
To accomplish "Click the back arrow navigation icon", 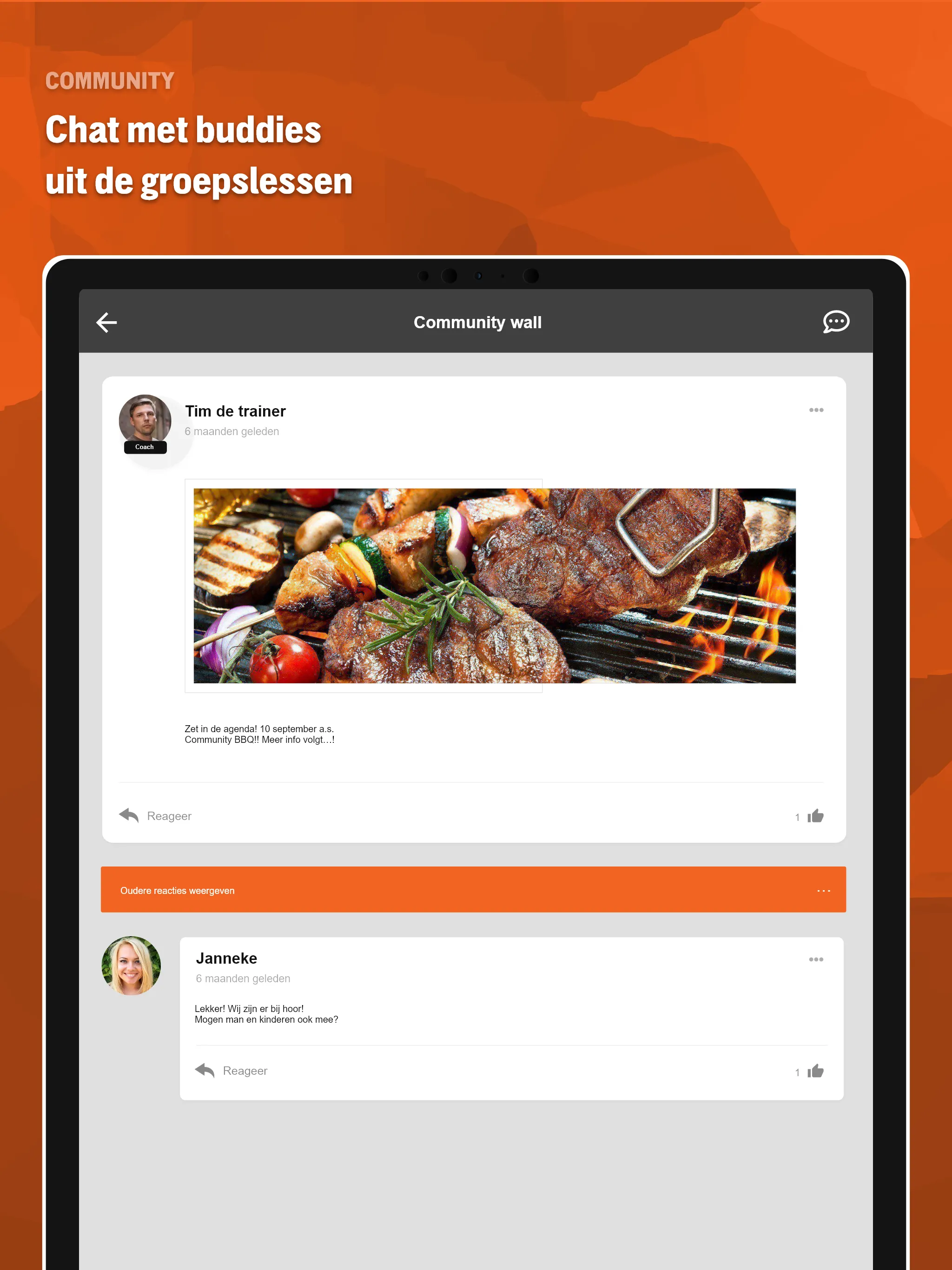I will tap(106, 321).
